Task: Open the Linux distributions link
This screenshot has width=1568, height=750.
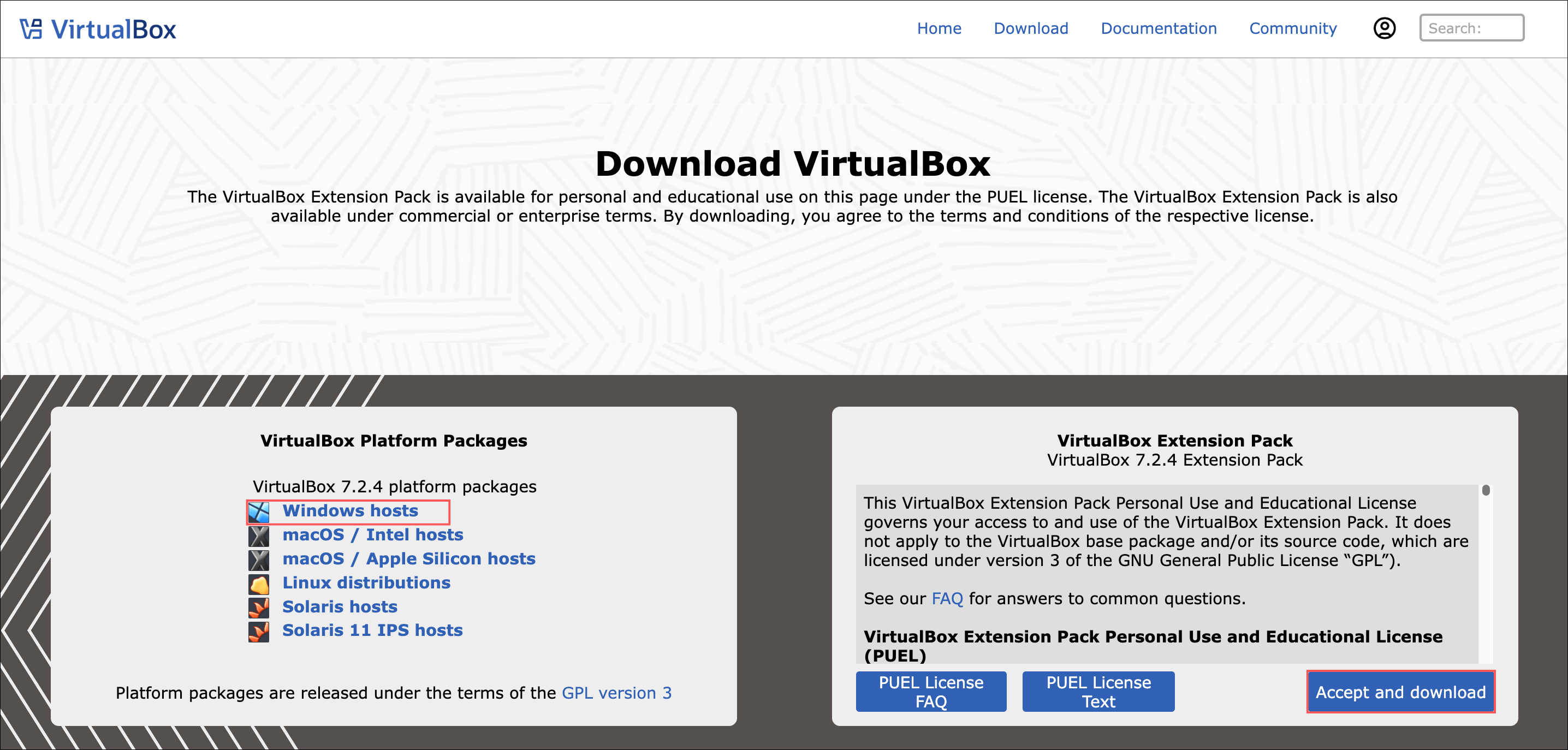Action: tap(366, 582)
